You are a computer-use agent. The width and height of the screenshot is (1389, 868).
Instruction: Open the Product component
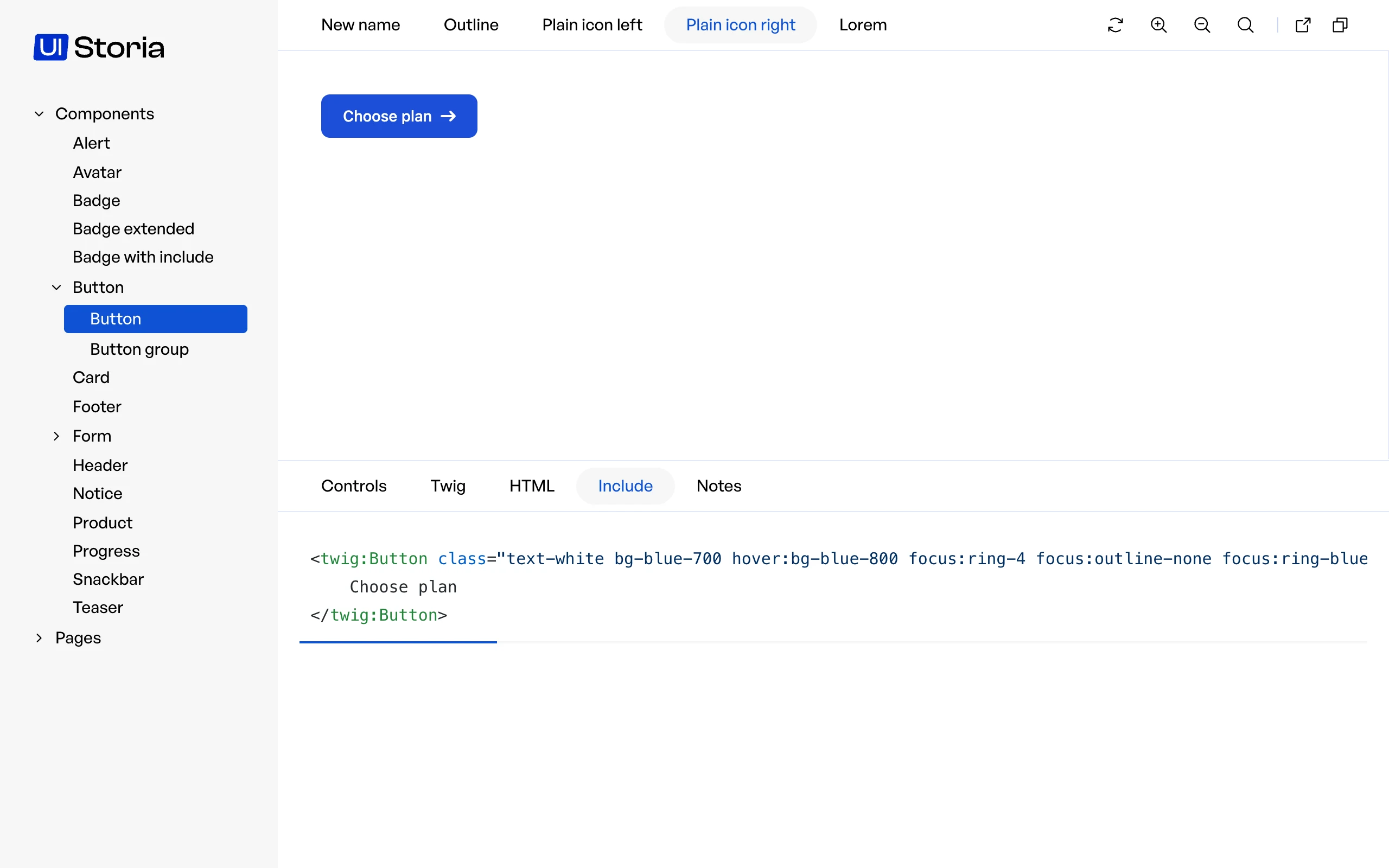(x=103, y=522)
